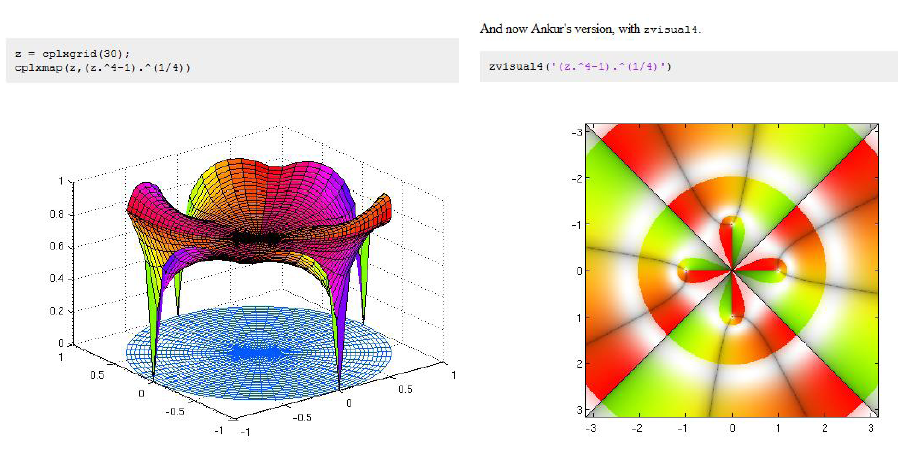Viewport: 904px width, 458px height.
Task: Click the left branch point at x=-1 in color plot
Action: (686, 270)
